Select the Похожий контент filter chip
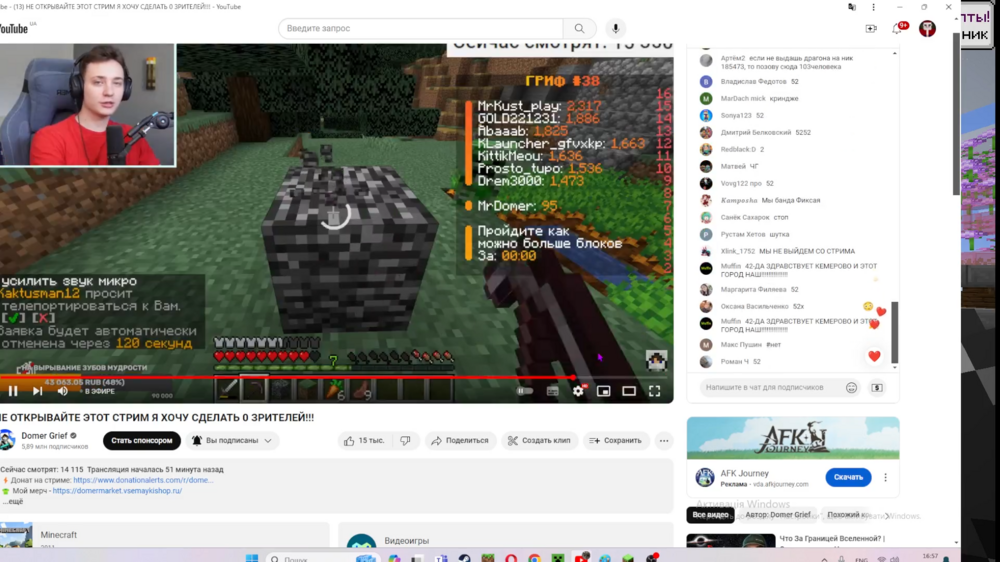 tap(848, 515)
